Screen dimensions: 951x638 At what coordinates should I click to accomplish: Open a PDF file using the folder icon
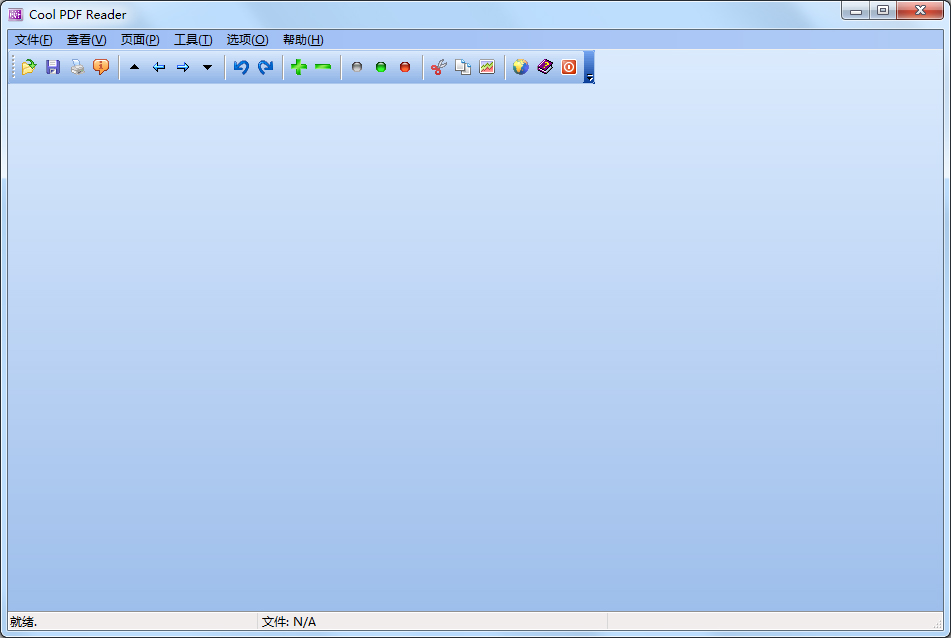coord(28,67)
